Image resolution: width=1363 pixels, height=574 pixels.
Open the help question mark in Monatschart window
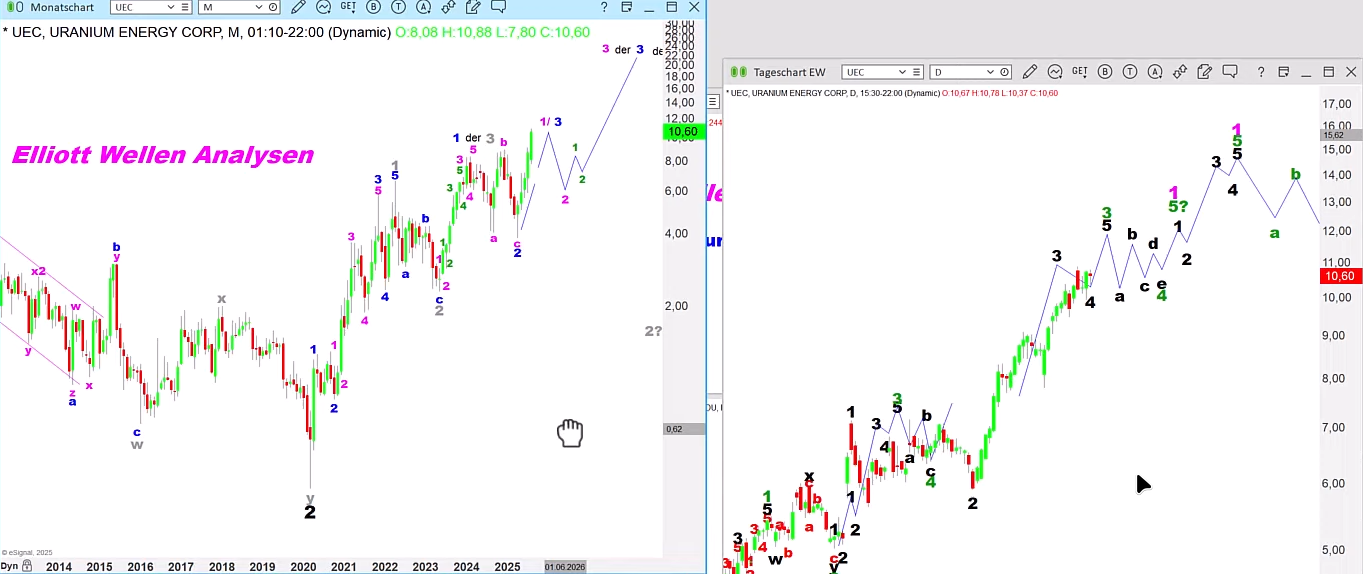(x=603, y=7)
